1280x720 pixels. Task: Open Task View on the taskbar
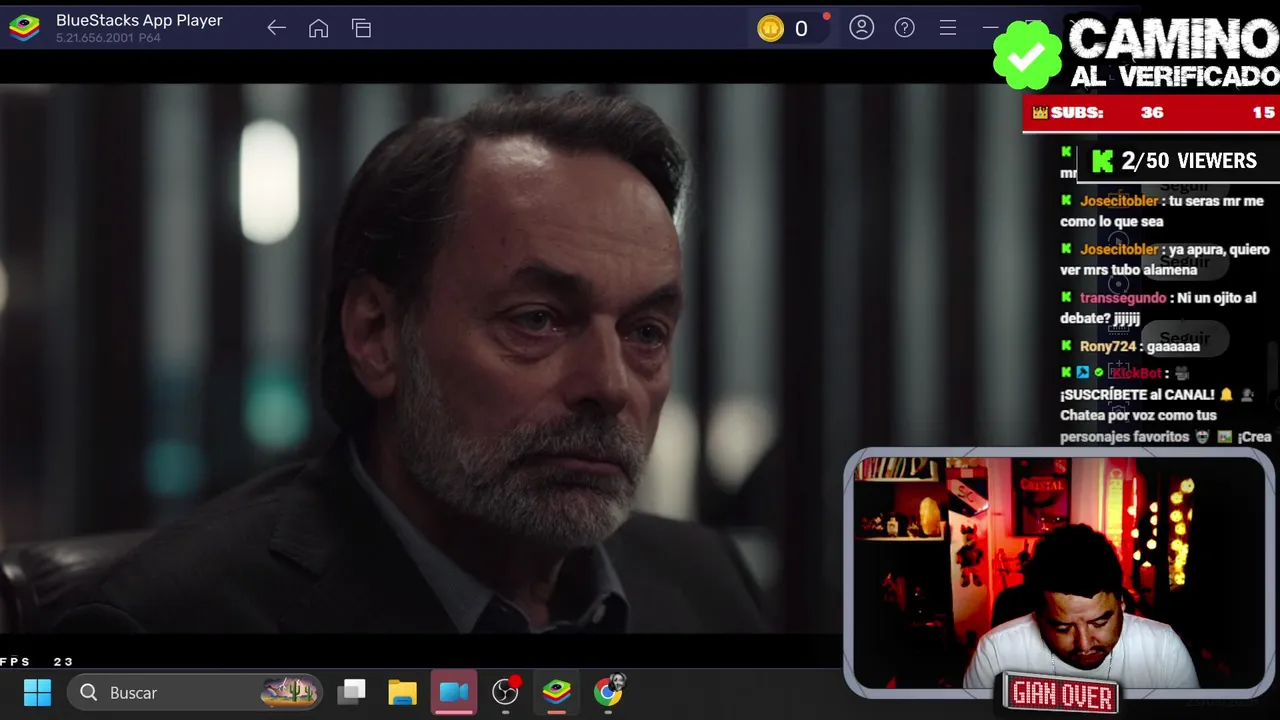[352, 692]
